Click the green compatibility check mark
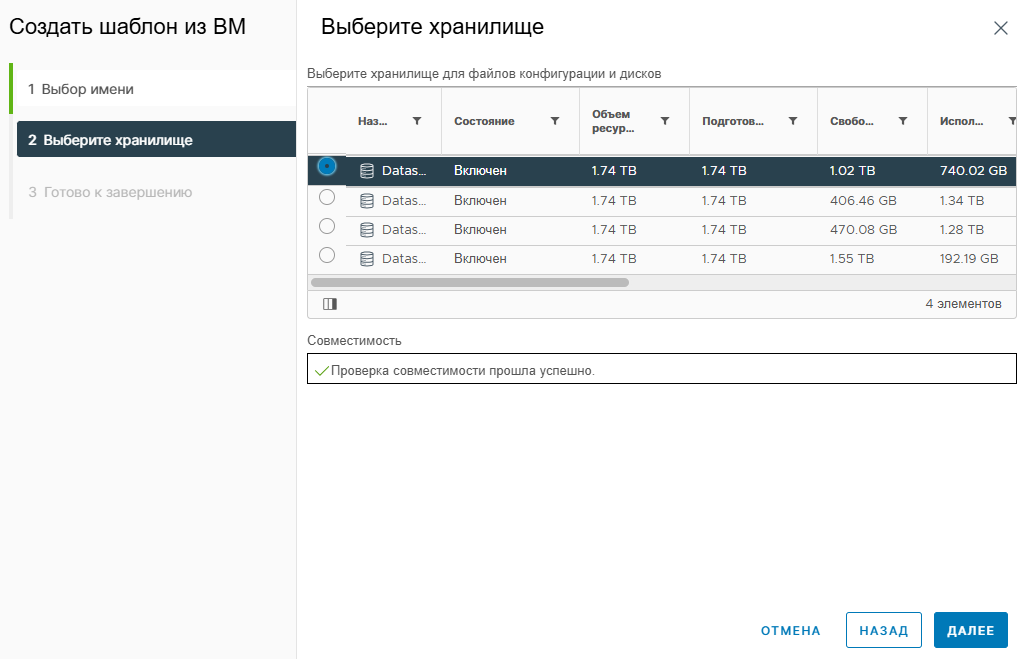The width and height of the screenshot is (1024, 659). pyautogui.click(x=321, y=371)
